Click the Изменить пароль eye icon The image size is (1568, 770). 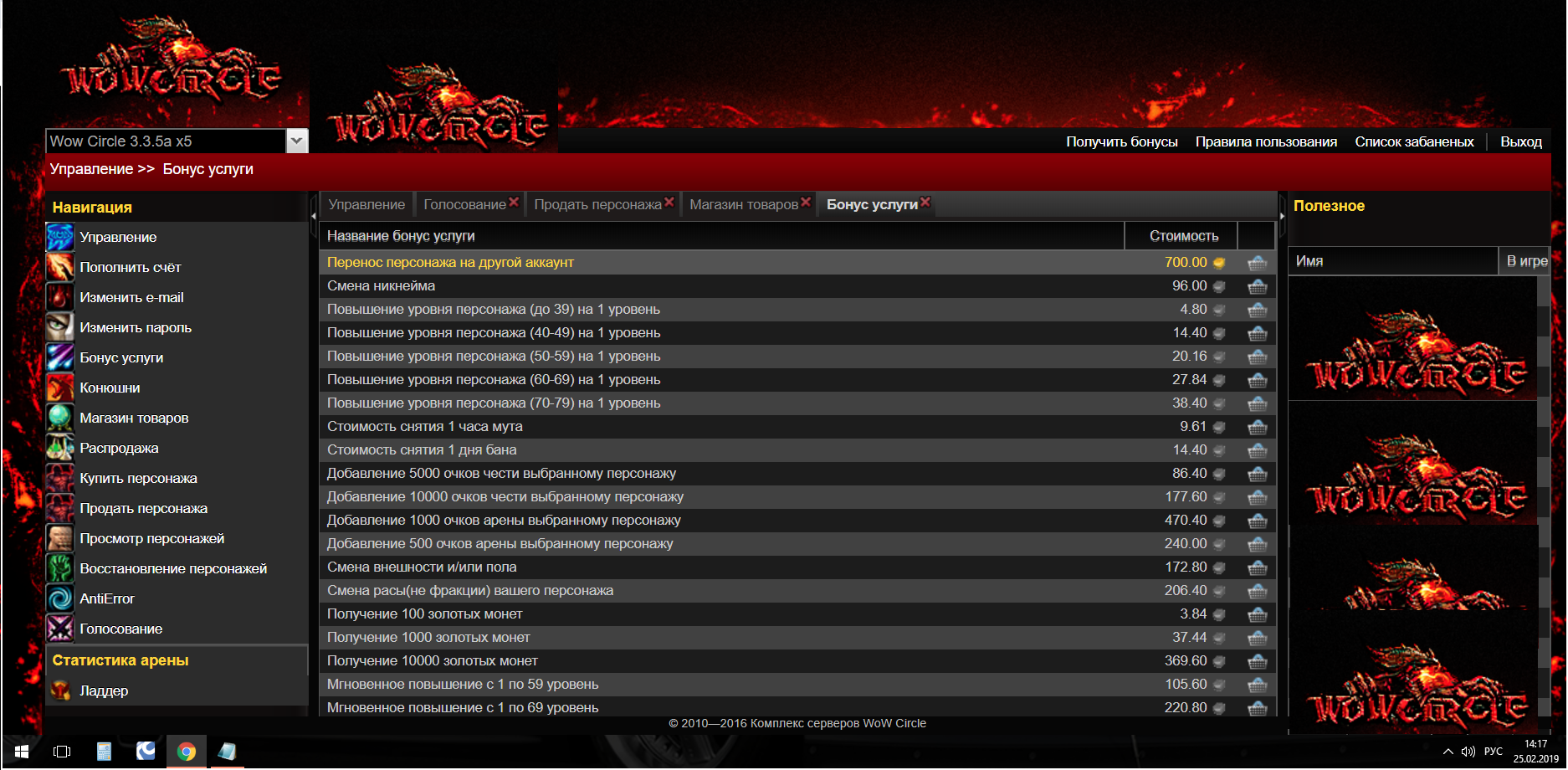coord(60,328)
